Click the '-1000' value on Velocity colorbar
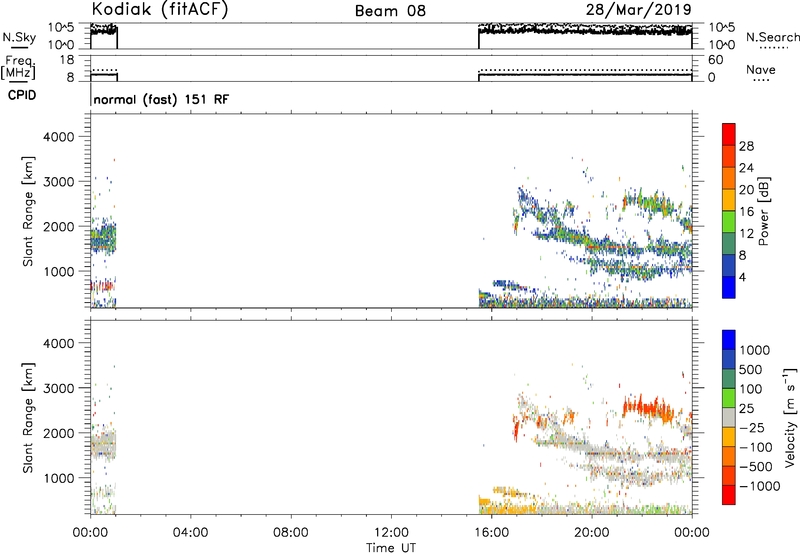Screen dimensions: 800x554 759,486
